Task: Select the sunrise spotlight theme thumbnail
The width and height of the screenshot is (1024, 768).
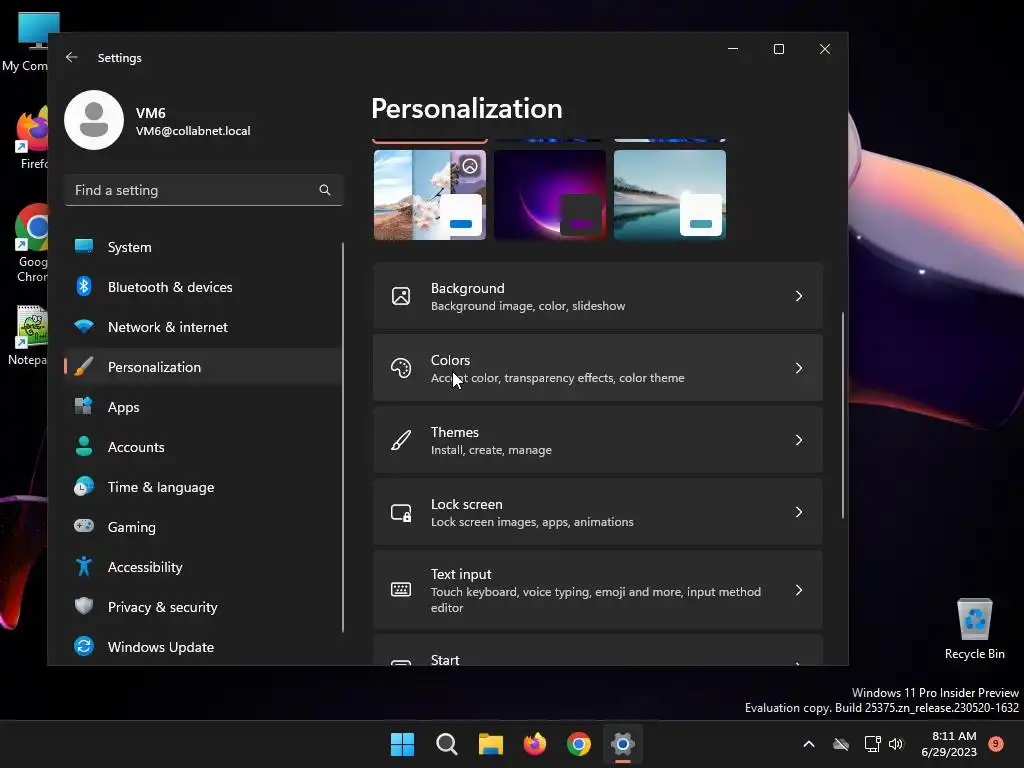Action: click(430, 195)
